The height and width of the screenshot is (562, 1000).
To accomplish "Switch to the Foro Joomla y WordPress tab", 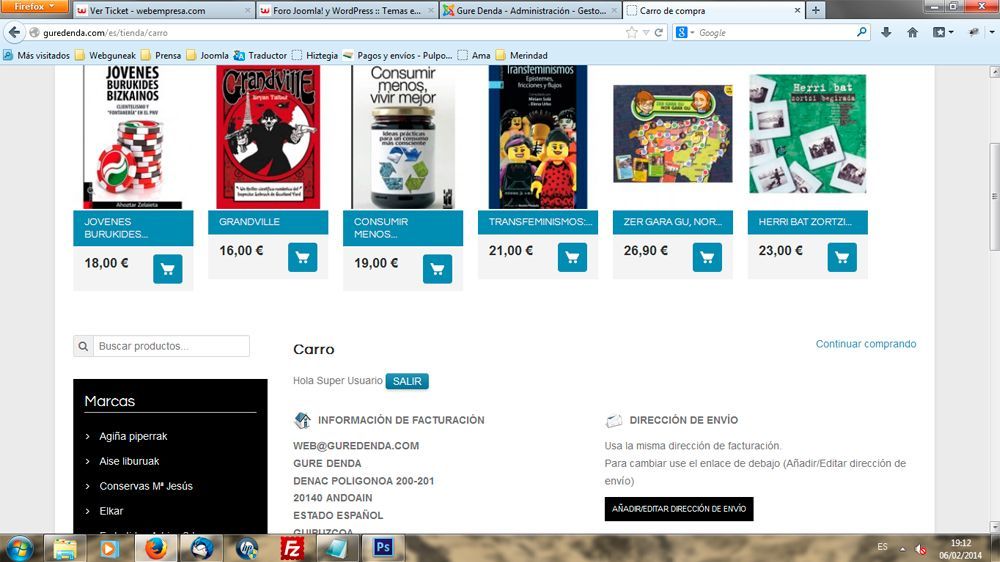I will (347, 10).
